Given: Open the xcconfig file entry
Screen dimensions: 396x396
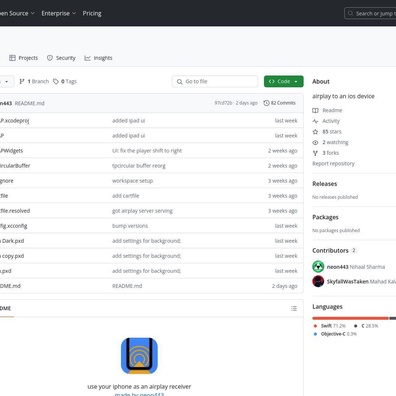Looking at the screenshot, I should click(x=14, y=226).
